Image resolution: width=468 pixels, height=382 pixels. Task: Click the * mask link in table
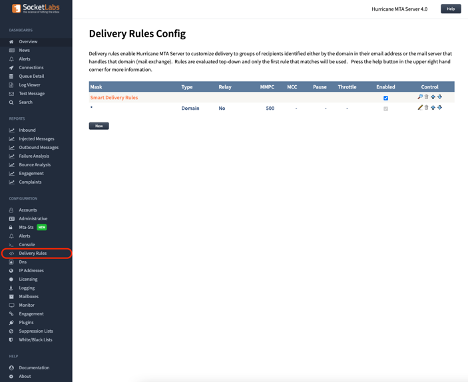coord(91,108)
